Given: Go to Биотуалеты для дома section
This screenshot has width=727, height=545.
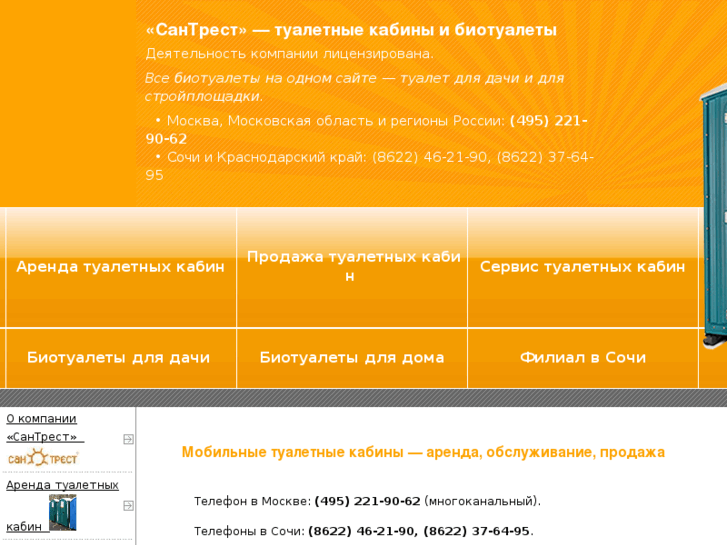Looking at the screenshot, I should 352,358.
